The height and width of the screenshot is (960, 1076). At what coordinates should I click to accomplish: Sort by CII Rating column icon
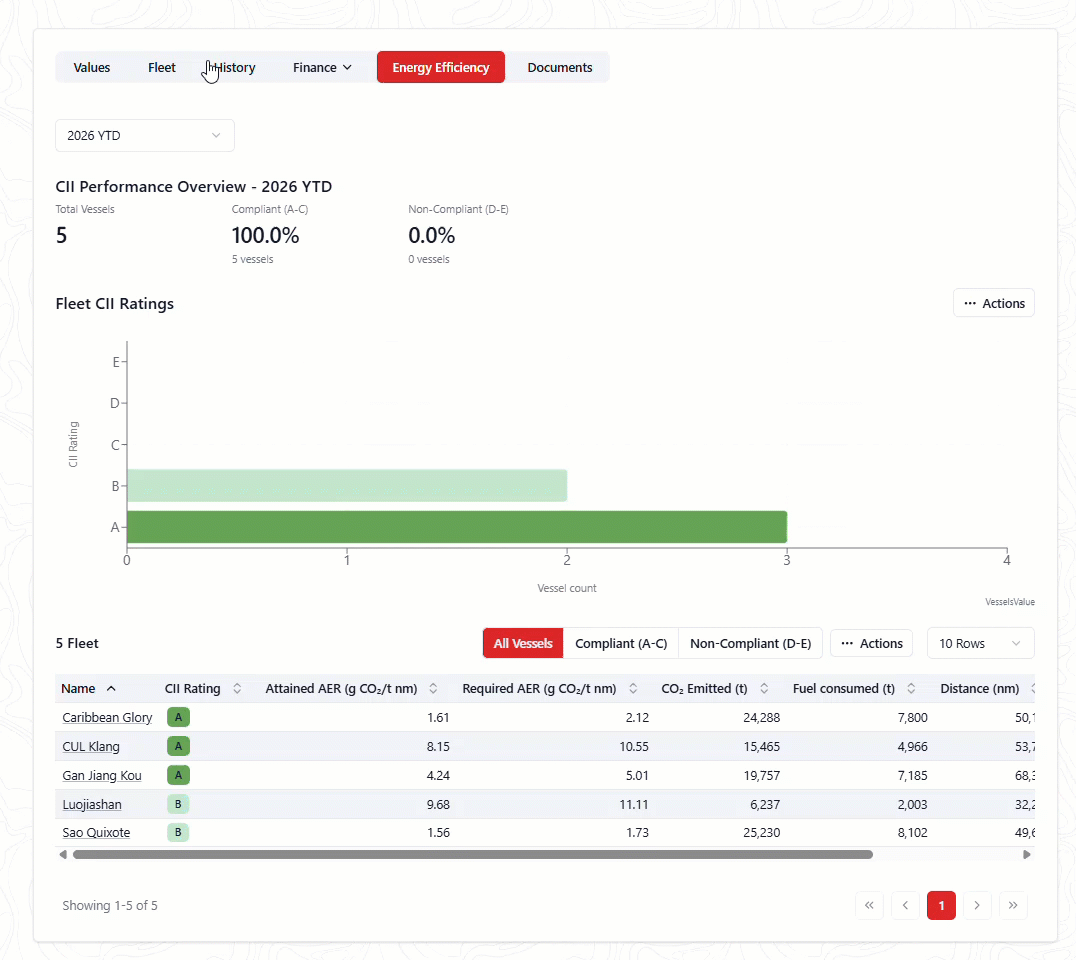coord(237,688)
